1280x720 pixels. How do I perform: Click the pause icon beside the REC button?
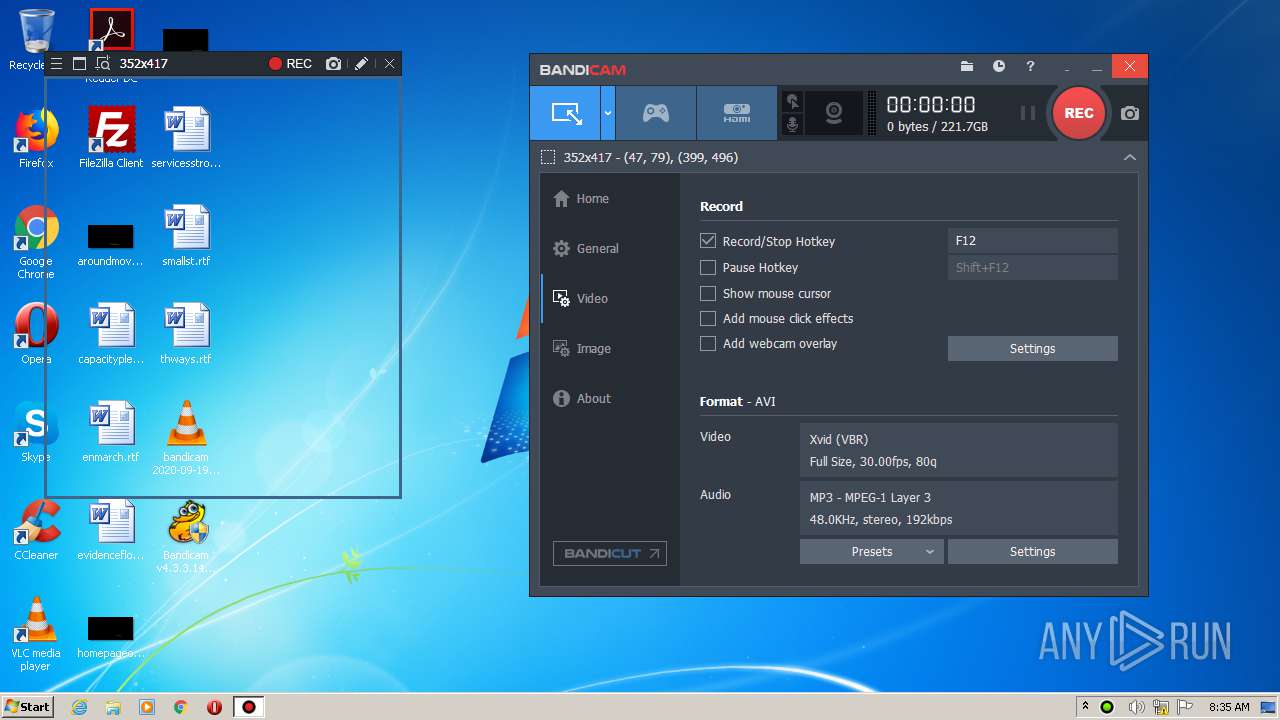[x=1027, y=113]
